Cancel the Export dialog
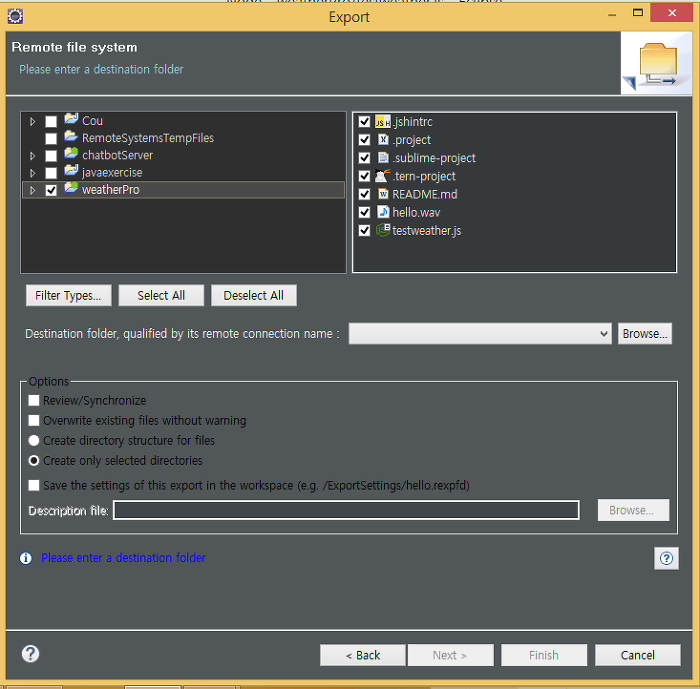700x689 pixels. point(638,655)
